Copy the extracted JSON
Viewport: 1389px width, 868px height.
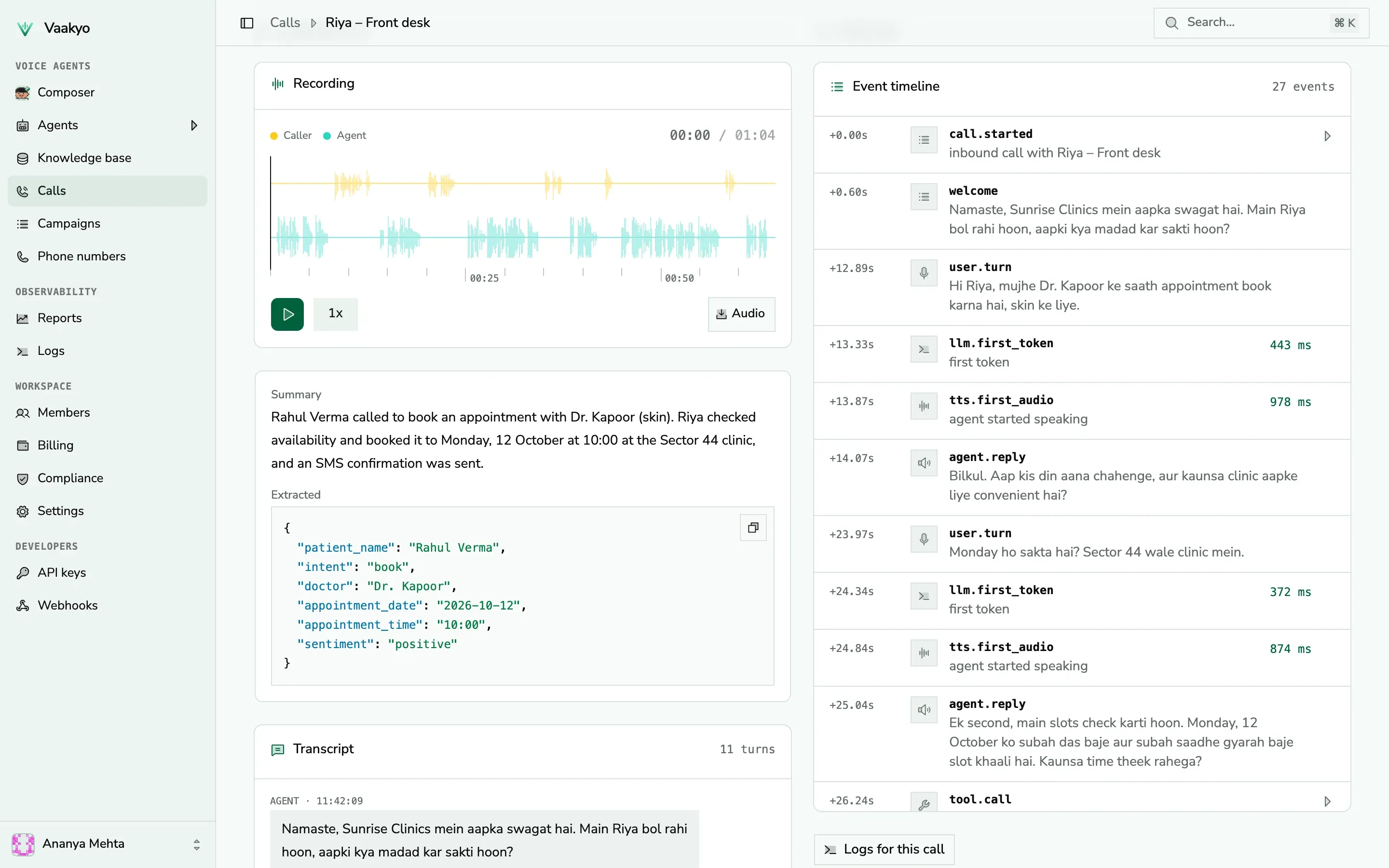click(x=753, y=528)
